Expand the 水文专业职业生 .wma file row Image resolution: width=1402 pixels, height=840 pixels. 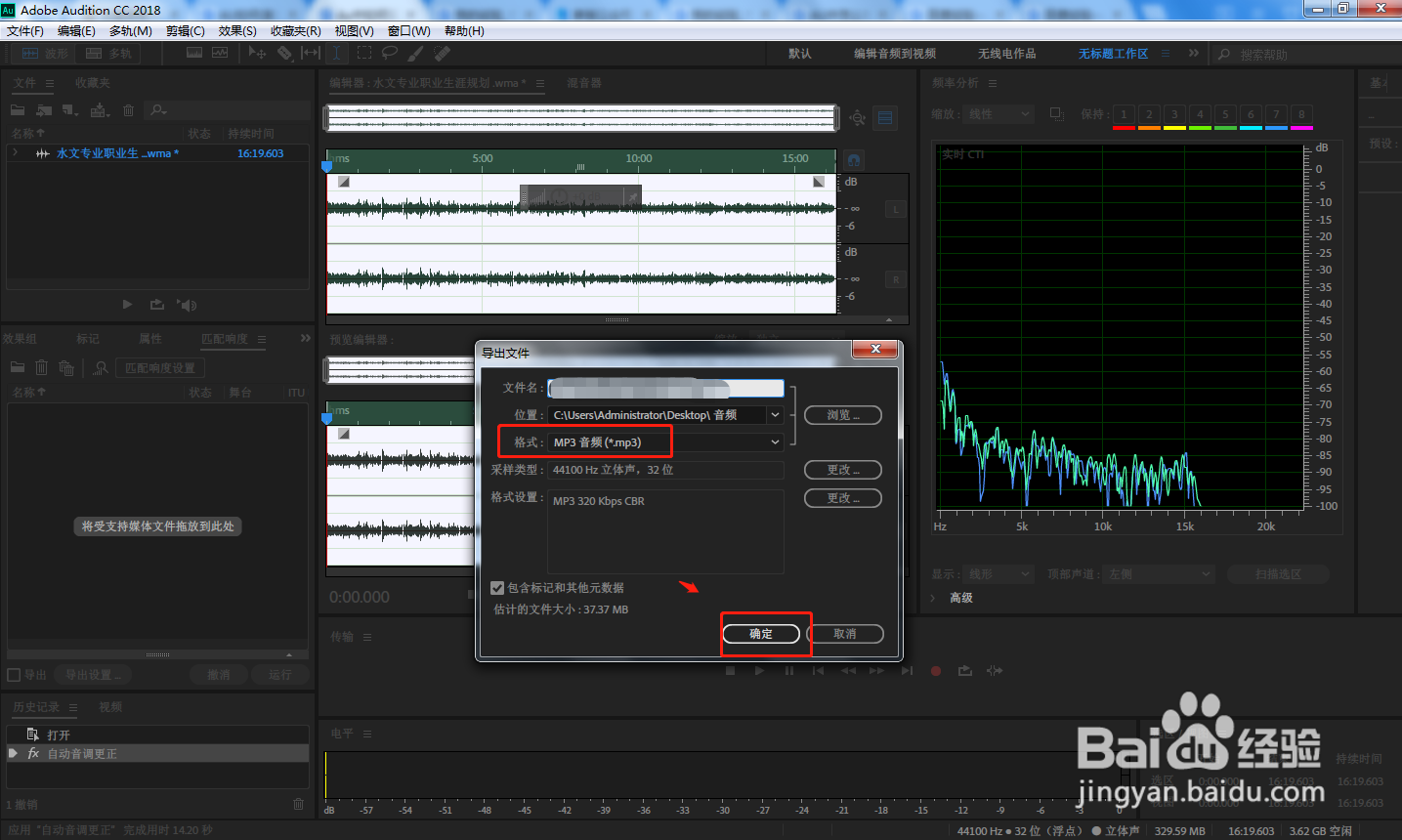click(x=15, y=153)
